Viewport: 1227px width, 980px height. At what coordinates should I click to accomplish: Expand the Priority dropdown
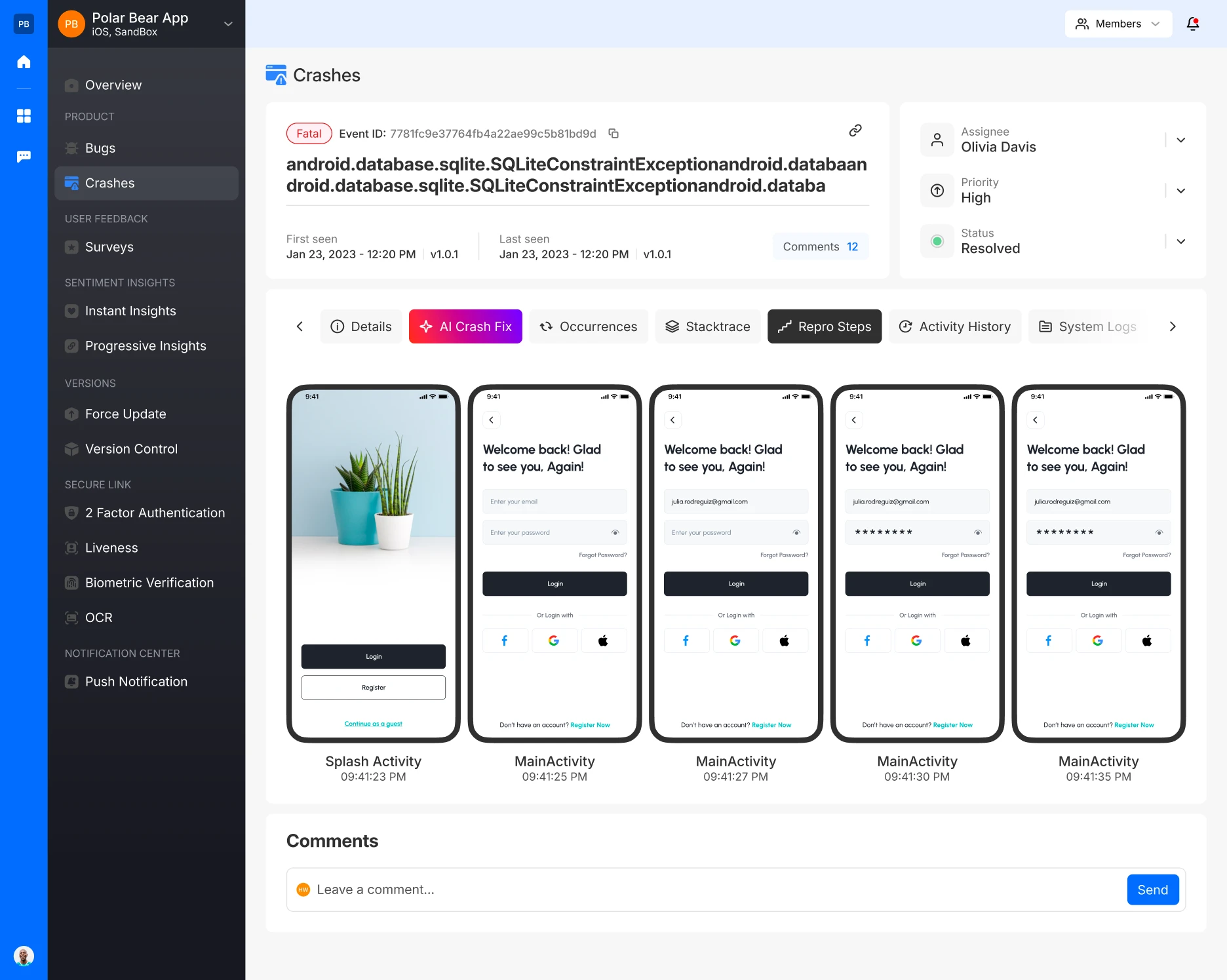pyautogui.click(x=1180, y=191)
